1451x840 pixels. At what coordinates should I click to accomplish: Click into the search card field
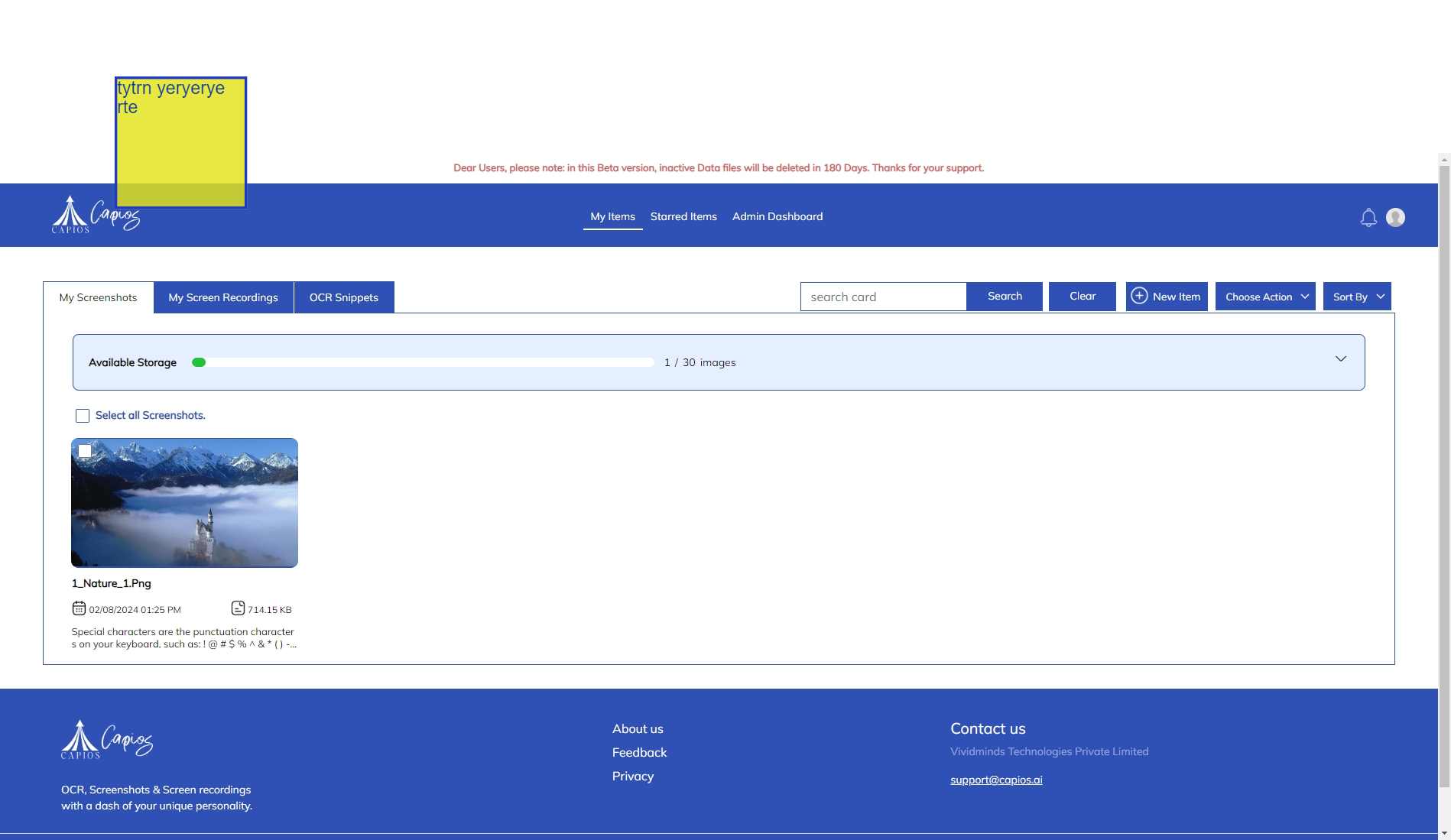[x=883, y=297]
